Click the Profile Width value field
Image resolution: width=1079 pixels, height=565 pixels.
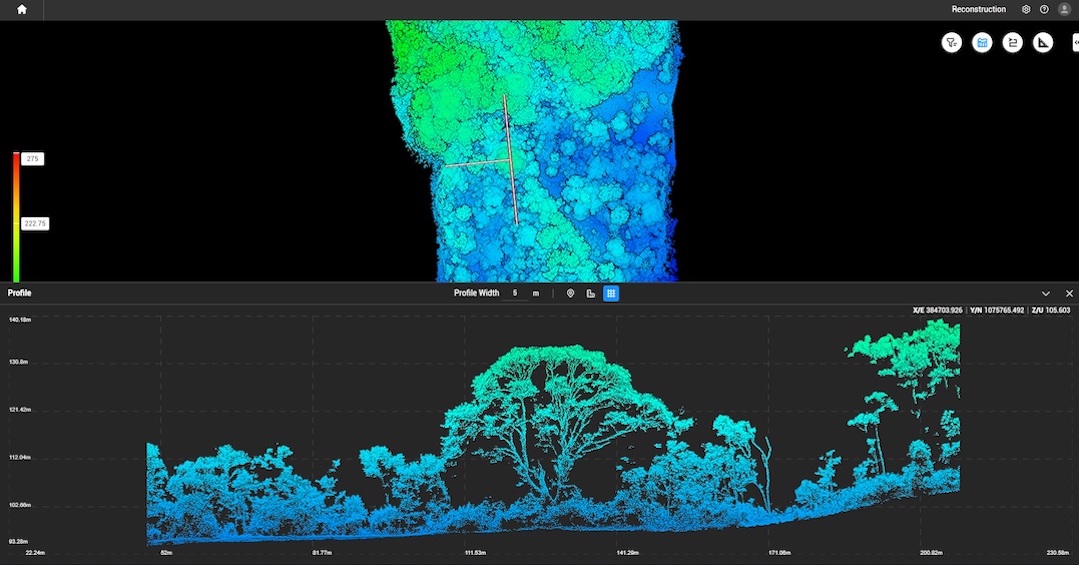point(517,293)
